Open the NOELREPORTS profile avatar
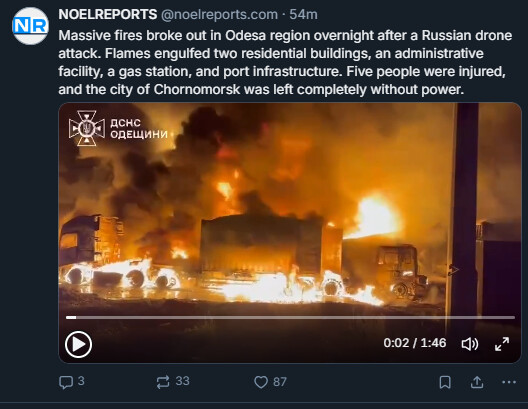528x409 pixels. (30, 26)
